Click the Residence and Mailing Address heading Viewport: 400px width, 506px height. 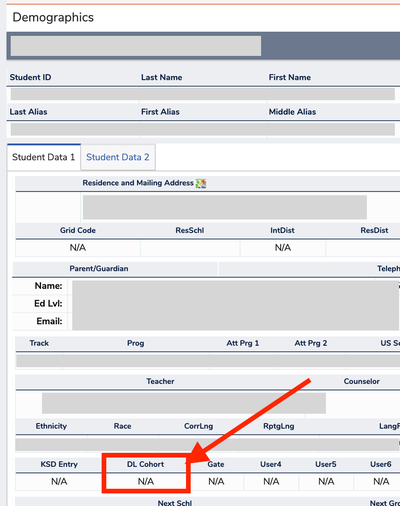click(138, 183)
